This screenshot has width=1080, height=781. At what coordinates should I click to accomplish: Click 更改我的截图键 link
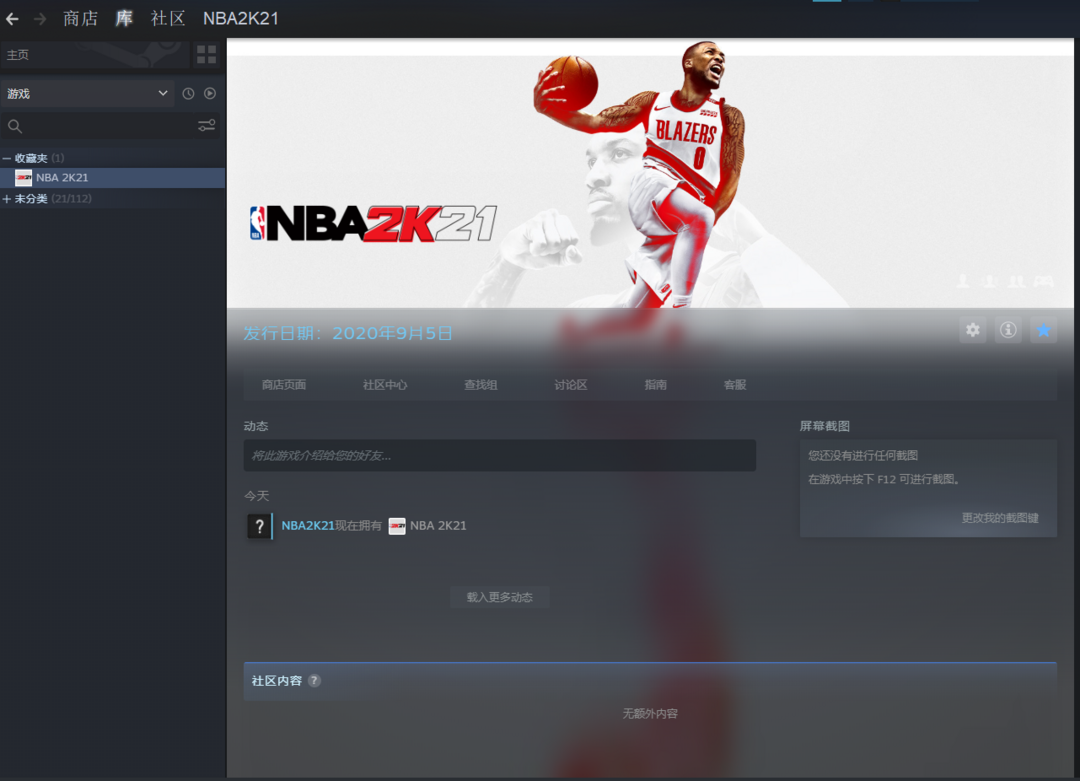pyautogui.click(x=999, y=518)
